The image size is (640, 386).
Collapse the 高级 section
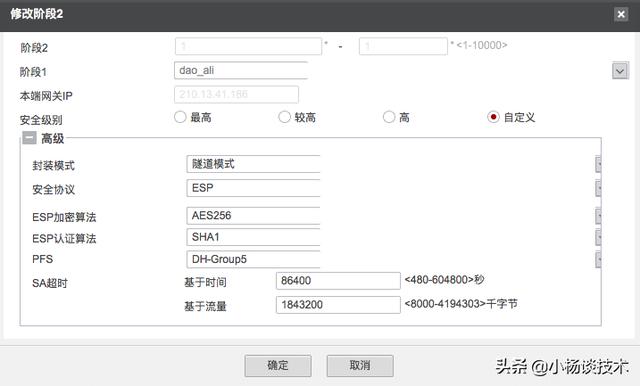(x=29, y=138)
